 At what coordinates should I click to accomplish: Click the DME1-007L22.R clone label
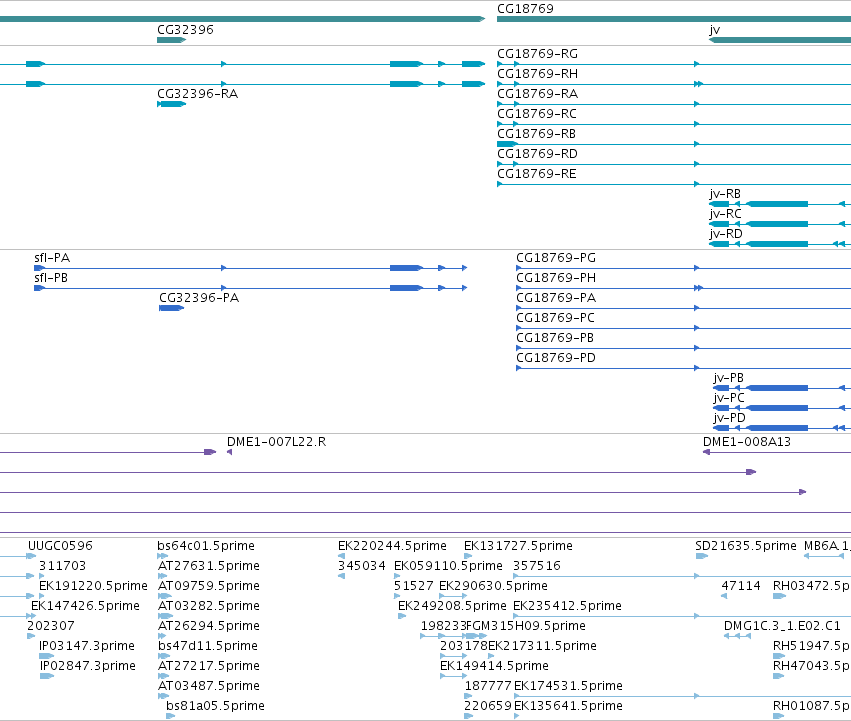tap(276, 442)
